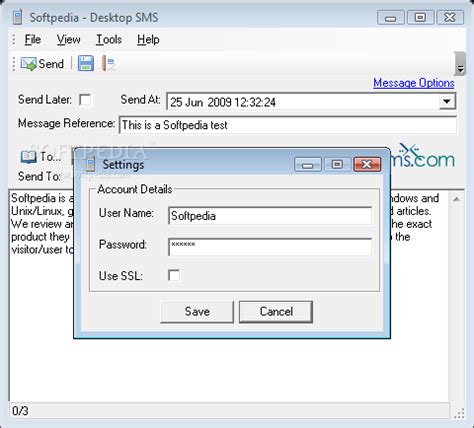This screenshot has height=428, width=474.
Task: Open the File menu
Action: click(33, 40)
